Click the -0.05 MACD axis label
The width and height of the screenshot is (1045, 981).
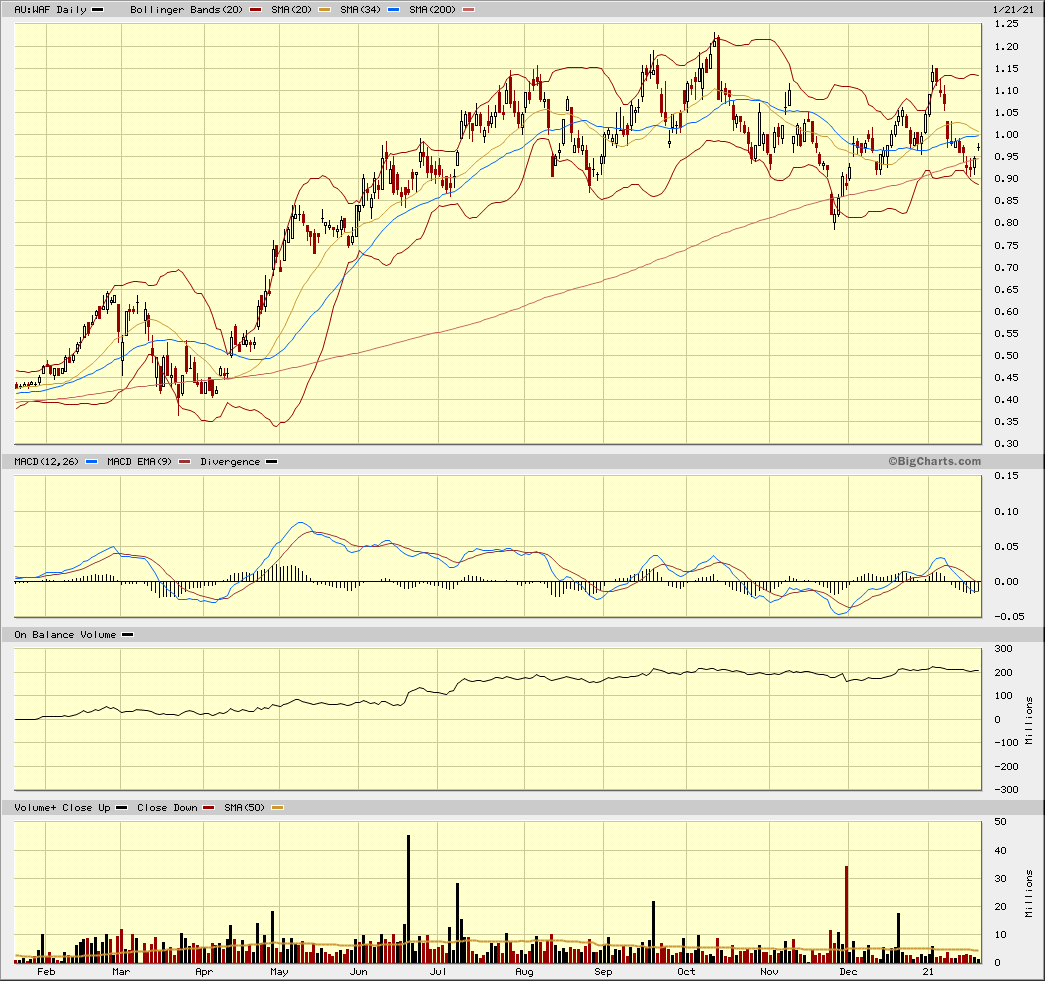[x=1009, y=616]
